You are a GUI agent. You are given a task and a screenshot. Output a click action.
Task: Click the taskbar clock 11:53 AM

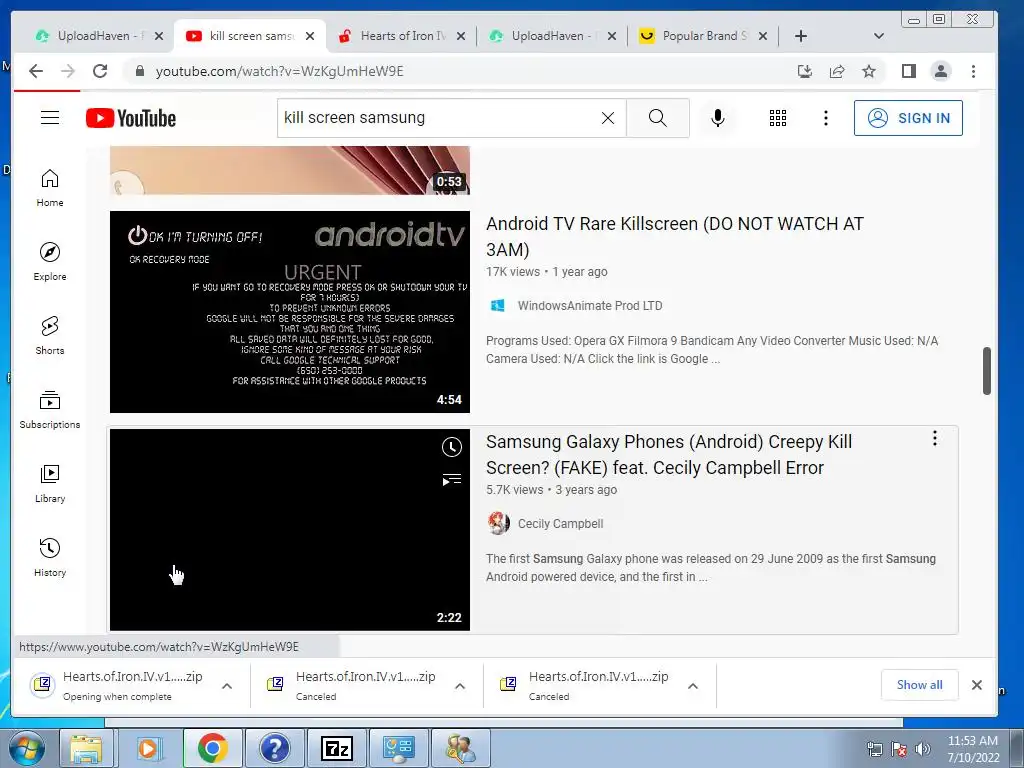(973, 749)
